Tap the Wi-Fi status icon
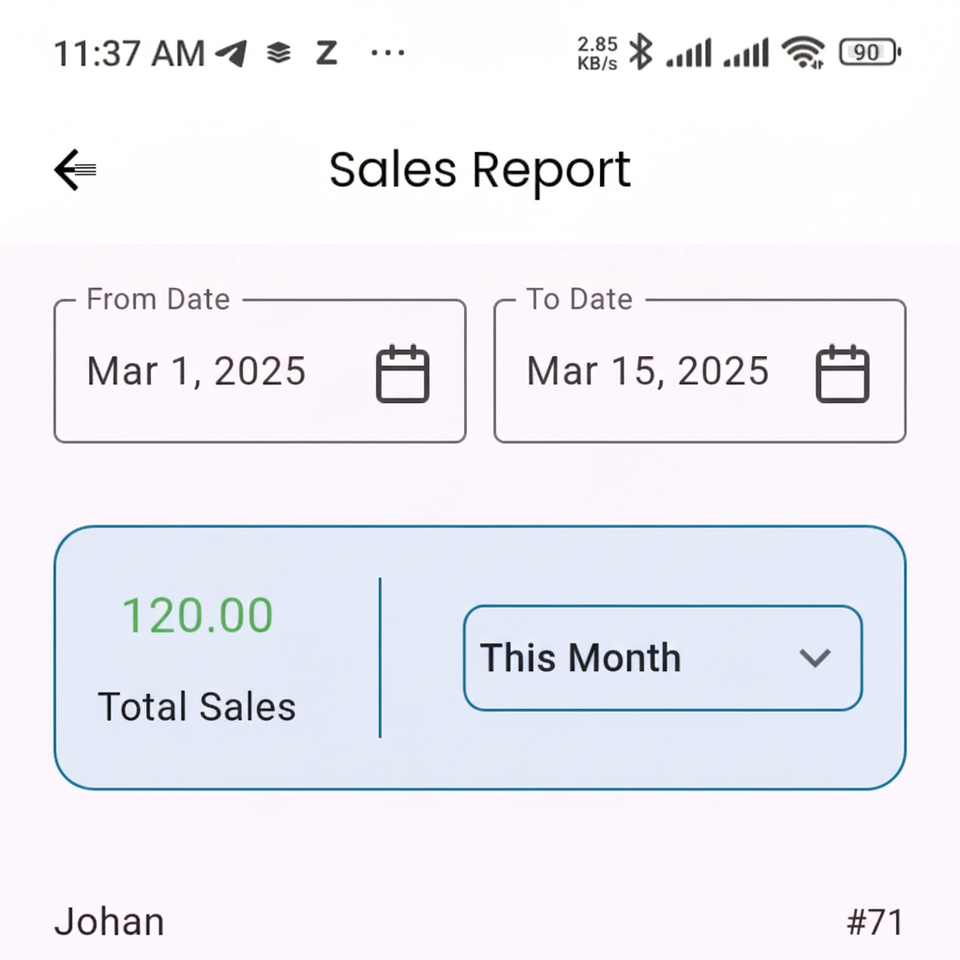 (x=803, y=52)
